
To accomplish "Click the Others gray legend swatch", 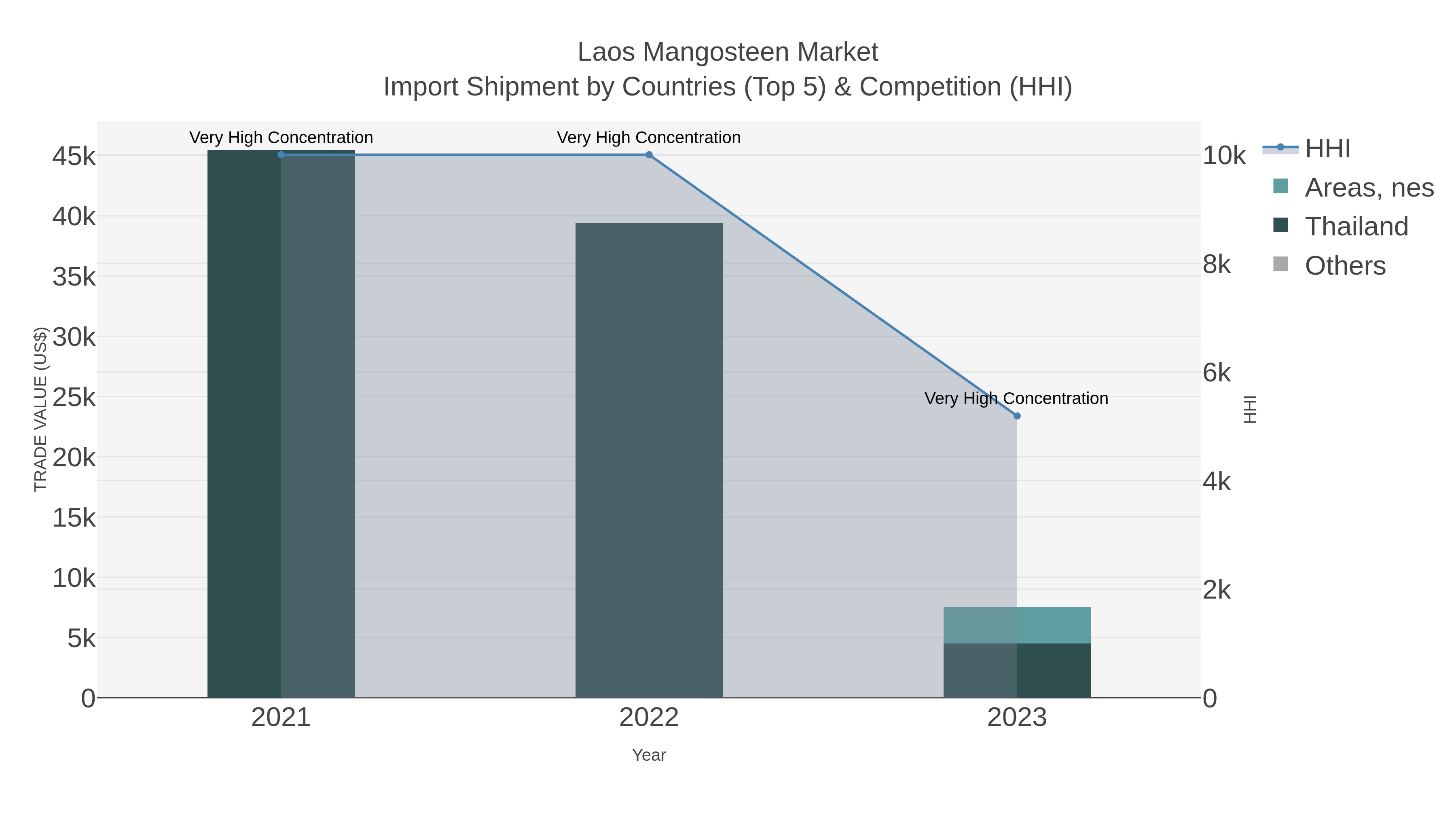I will (x=1280, y=264).
